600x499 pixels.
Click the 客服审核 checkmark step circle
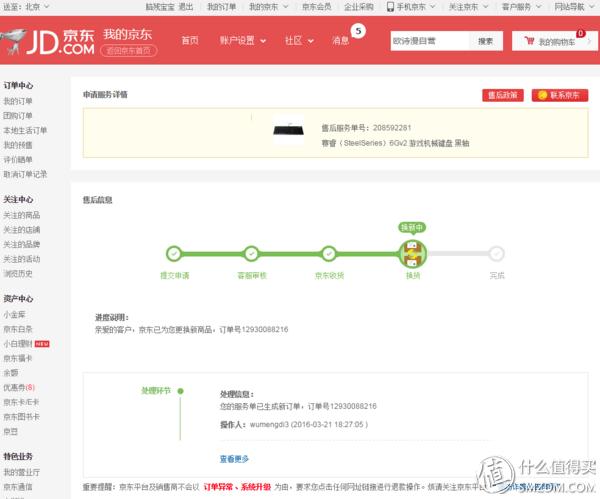coord(251,254)
